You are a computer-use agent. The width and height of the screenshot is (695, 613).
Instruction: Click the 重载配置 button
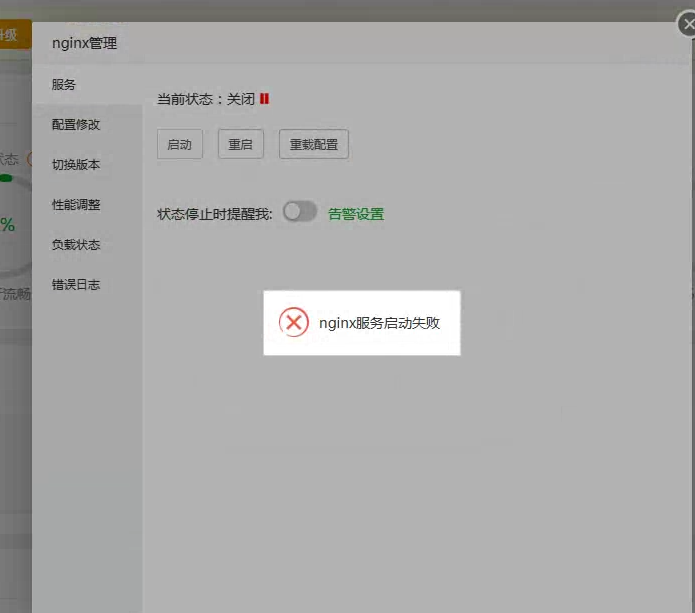tap(314, 144)
